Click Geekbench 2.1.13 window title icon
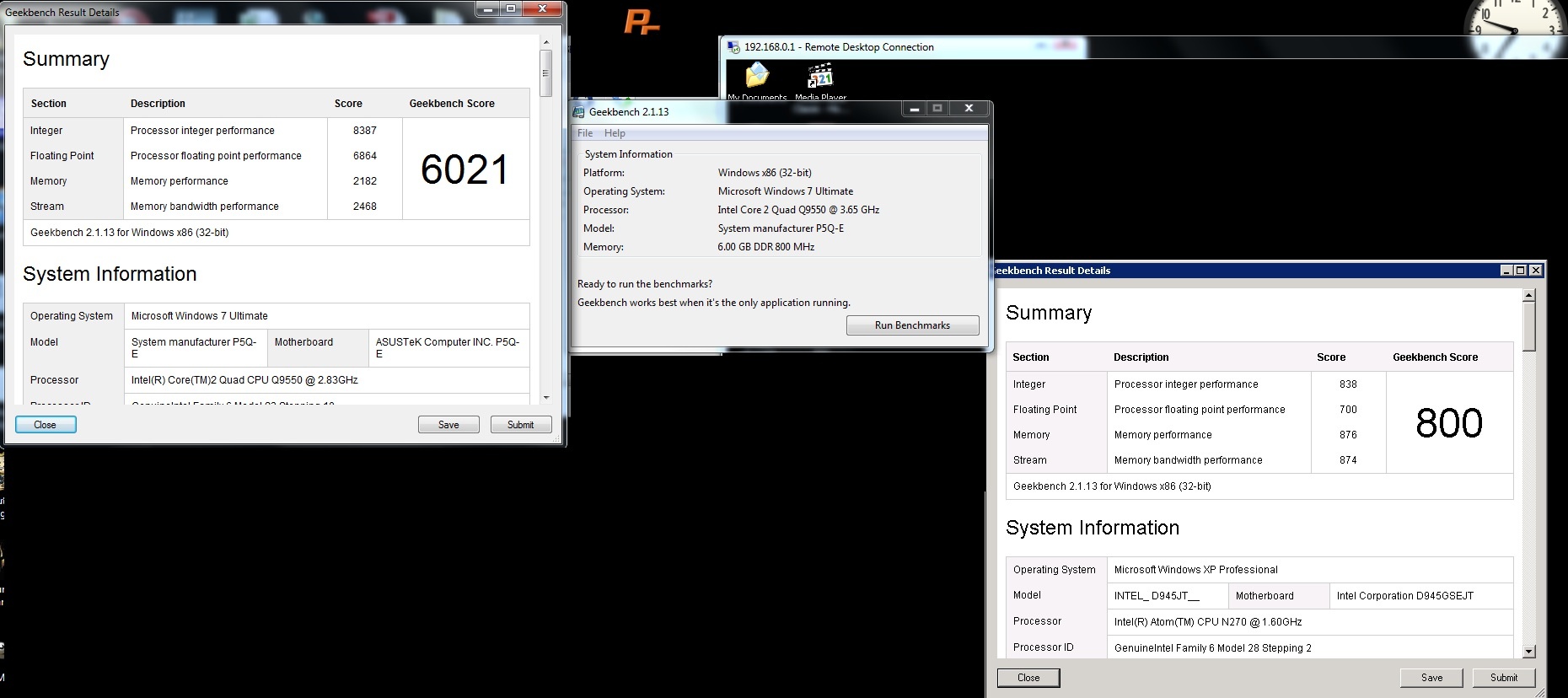The height and width of the screenshot is (698, 1568). [x=579, y=111]
